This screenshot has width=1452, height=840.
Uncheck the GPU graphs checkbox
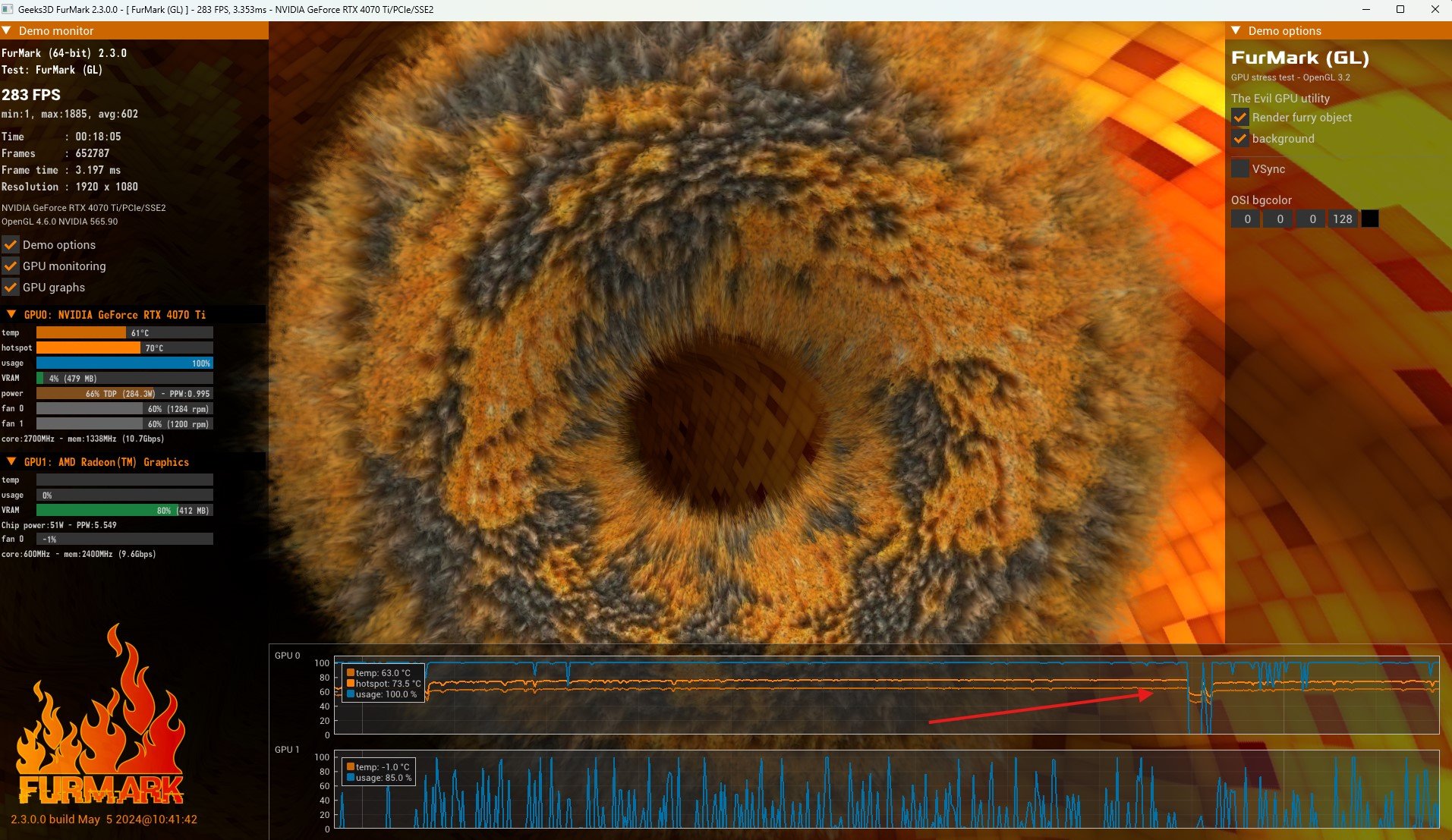pos(11,288)
